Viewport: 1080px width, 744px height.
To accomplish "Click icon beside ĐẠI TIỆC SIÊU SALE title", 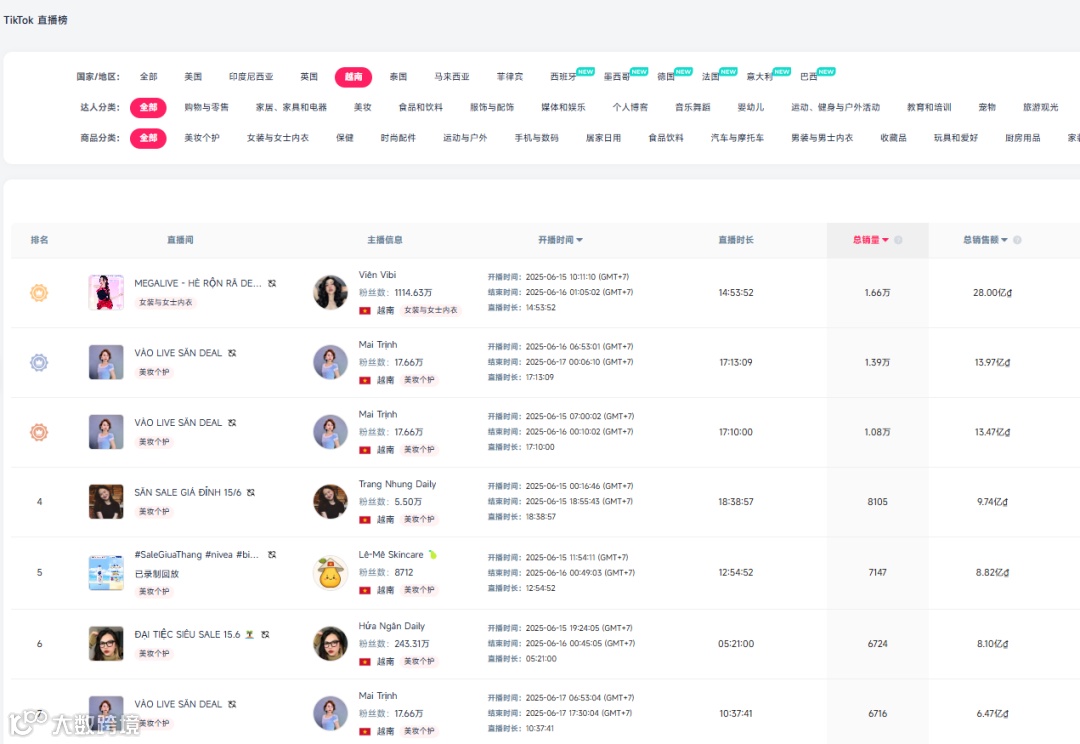I will click(x=265, y=634).
